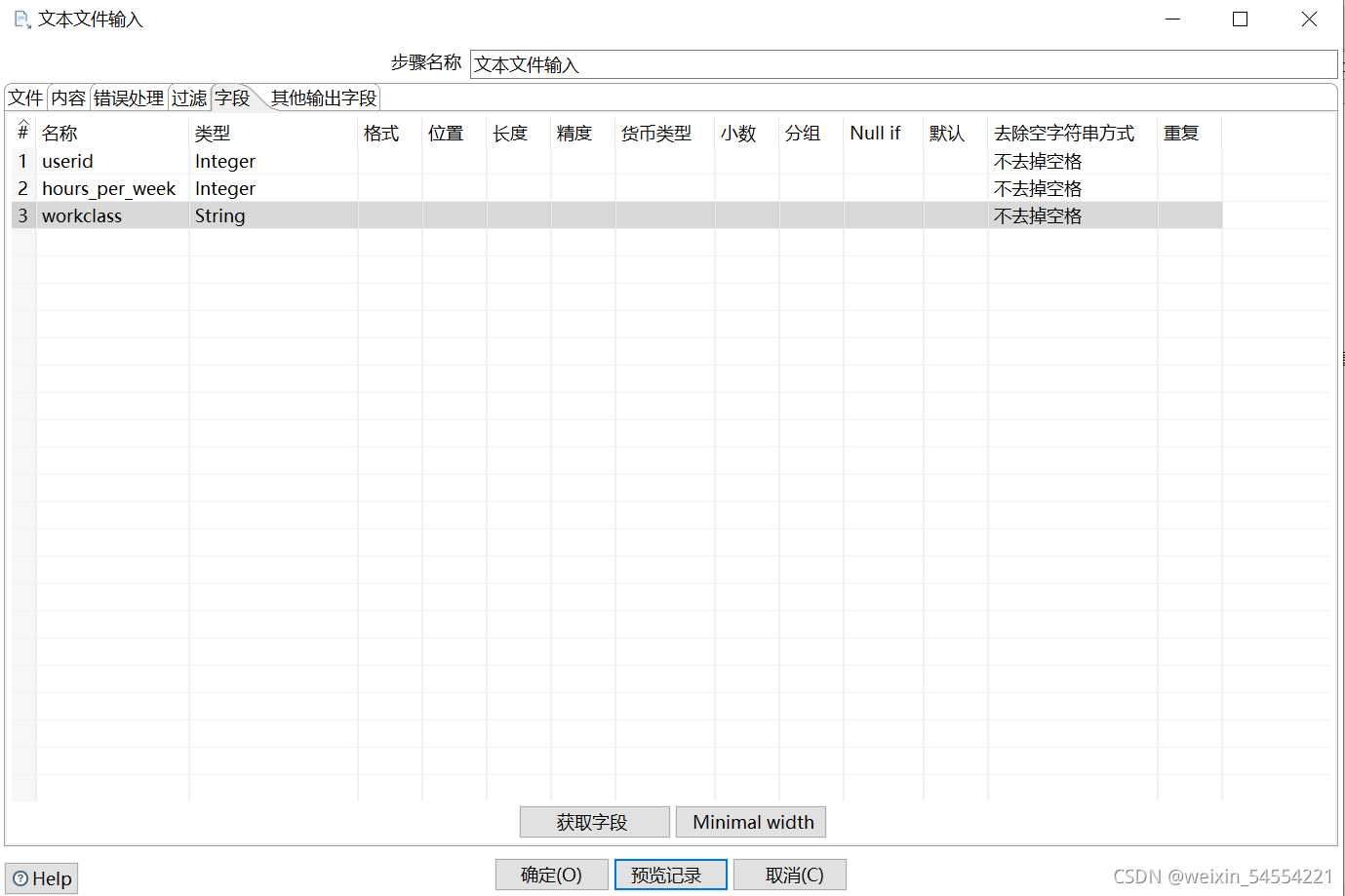Open the 过滤 tab

click(x=189, y=97)
